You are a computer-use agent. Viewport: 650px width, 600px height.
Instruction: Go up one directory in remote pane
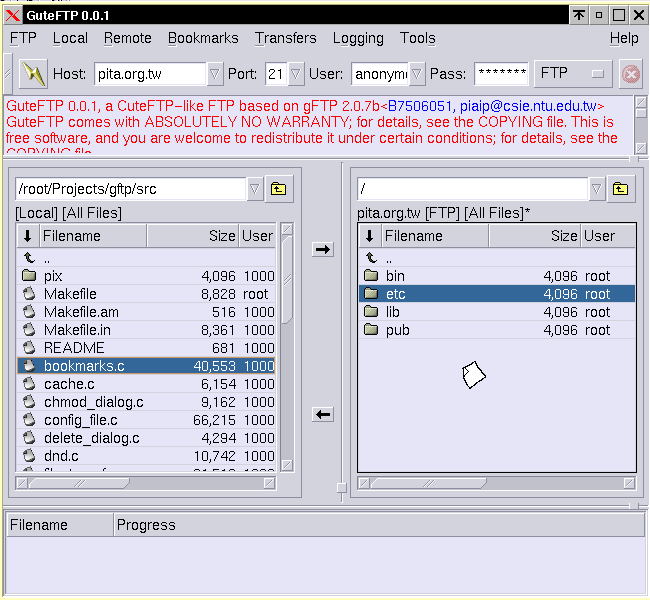pos(621,189)
